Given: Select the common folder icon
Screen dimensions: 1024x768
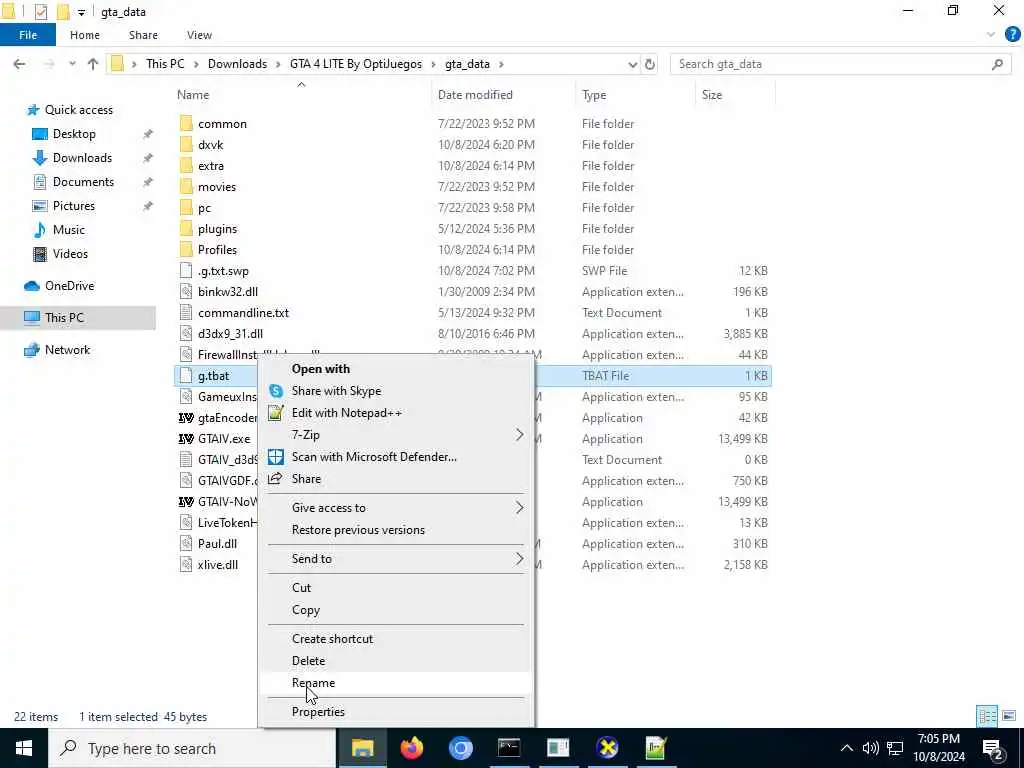Looking at the screenshot, I should tap(186, 123).
